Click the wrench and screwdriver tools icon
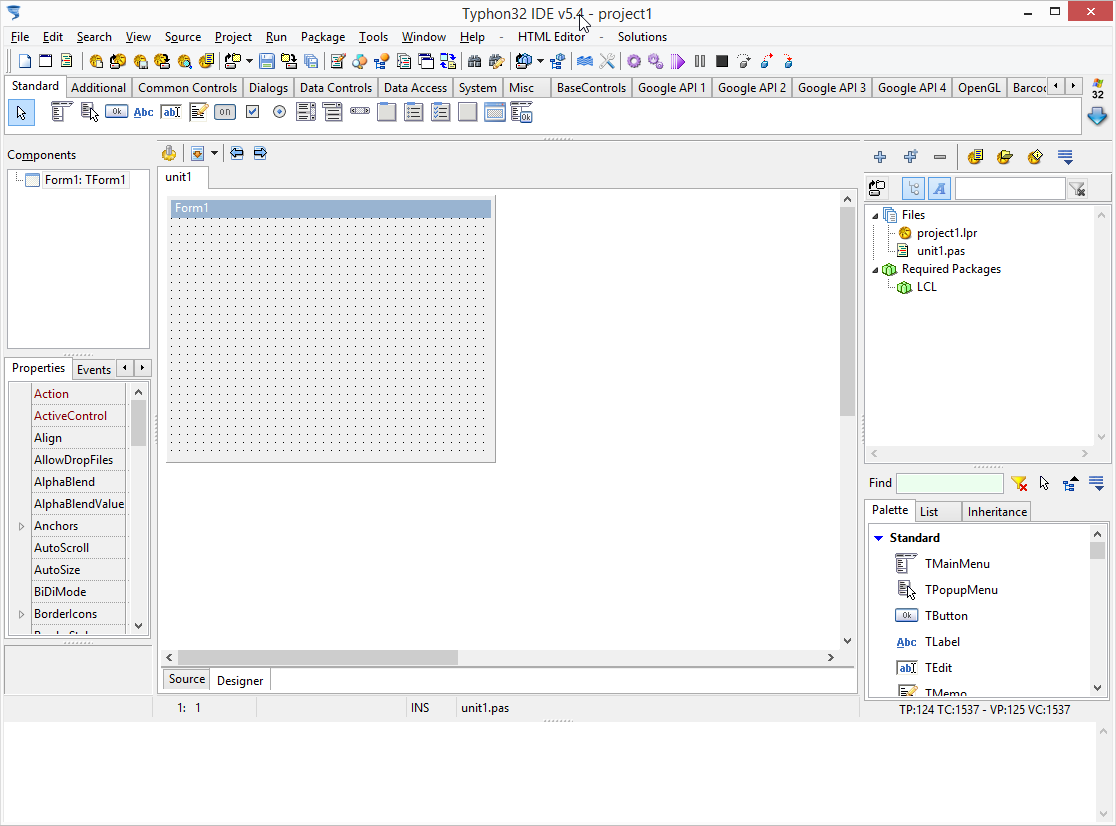This screenshot has width=1116, height=826. [x=607, y=62]
